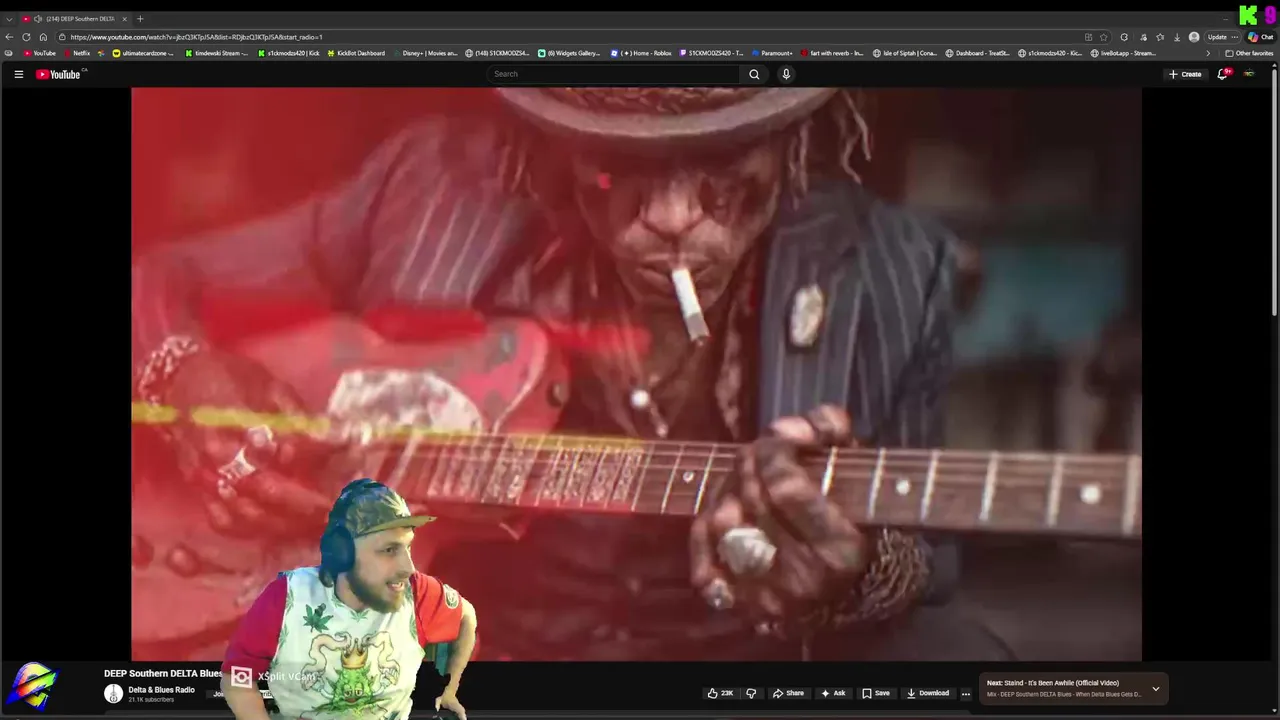Open the Dashboard - TreatSt bookmark
Viewport: 1280px width, 720px height.
coord(978,53)
